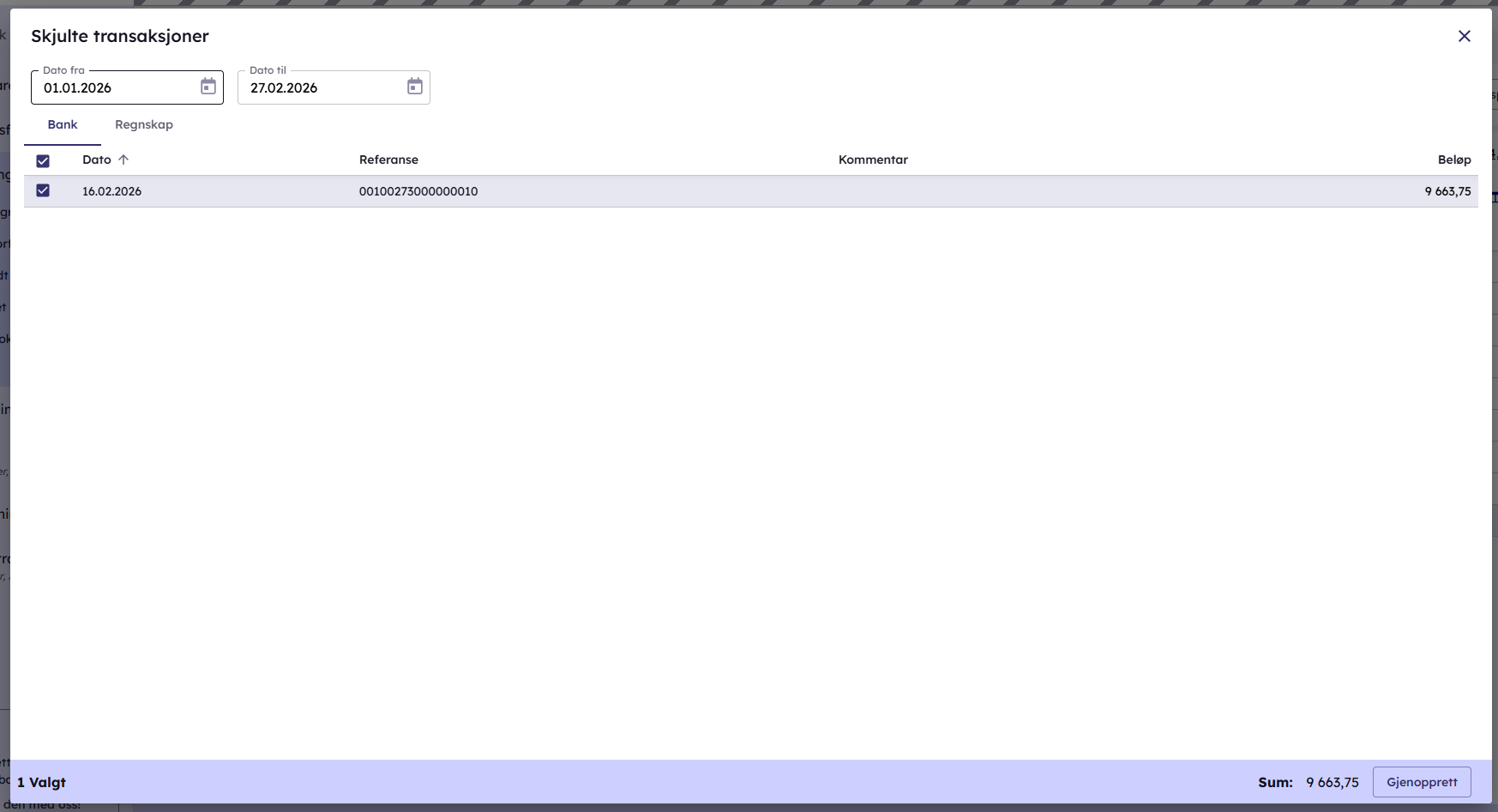Switch to the Regnskap tab
The image size is (1498, 812).
(x=144, y=125)
